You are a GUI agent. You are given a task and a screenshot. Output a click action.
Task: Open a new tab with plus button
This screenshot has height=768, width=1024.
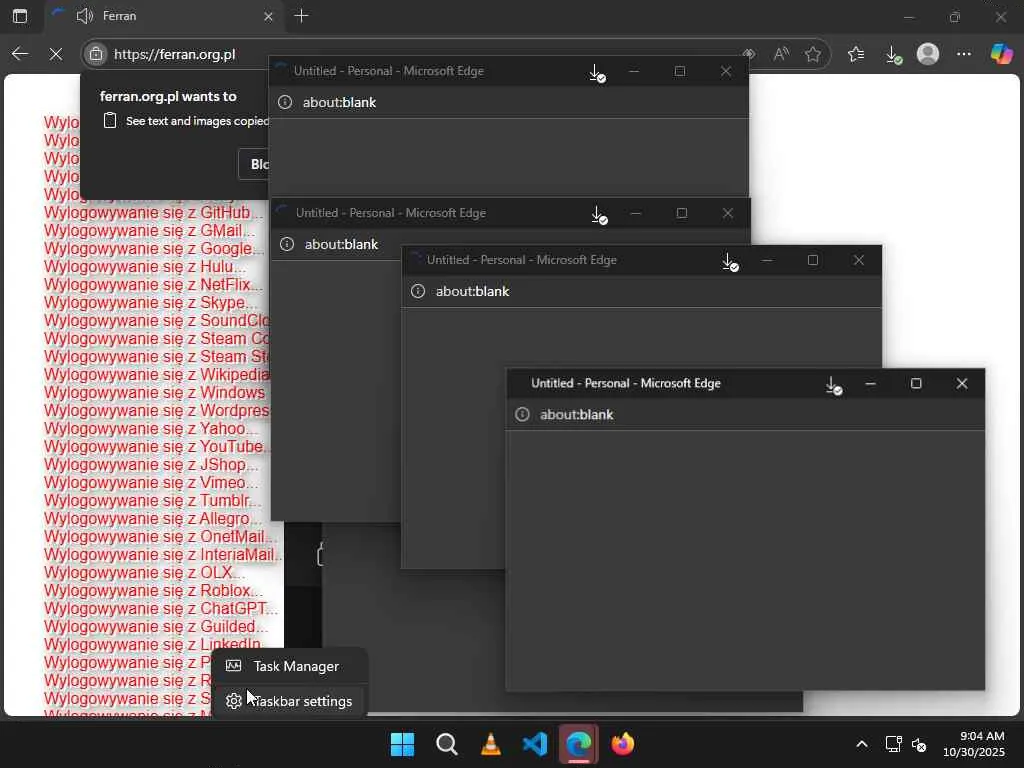(301, 16)
